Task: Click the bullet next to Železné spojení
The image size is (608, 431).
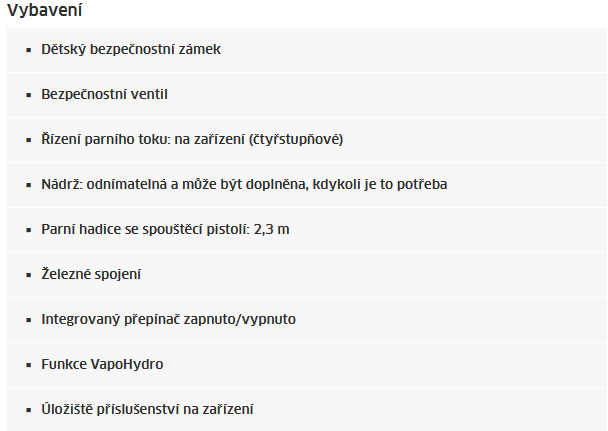Action: [x=29, y=274]
